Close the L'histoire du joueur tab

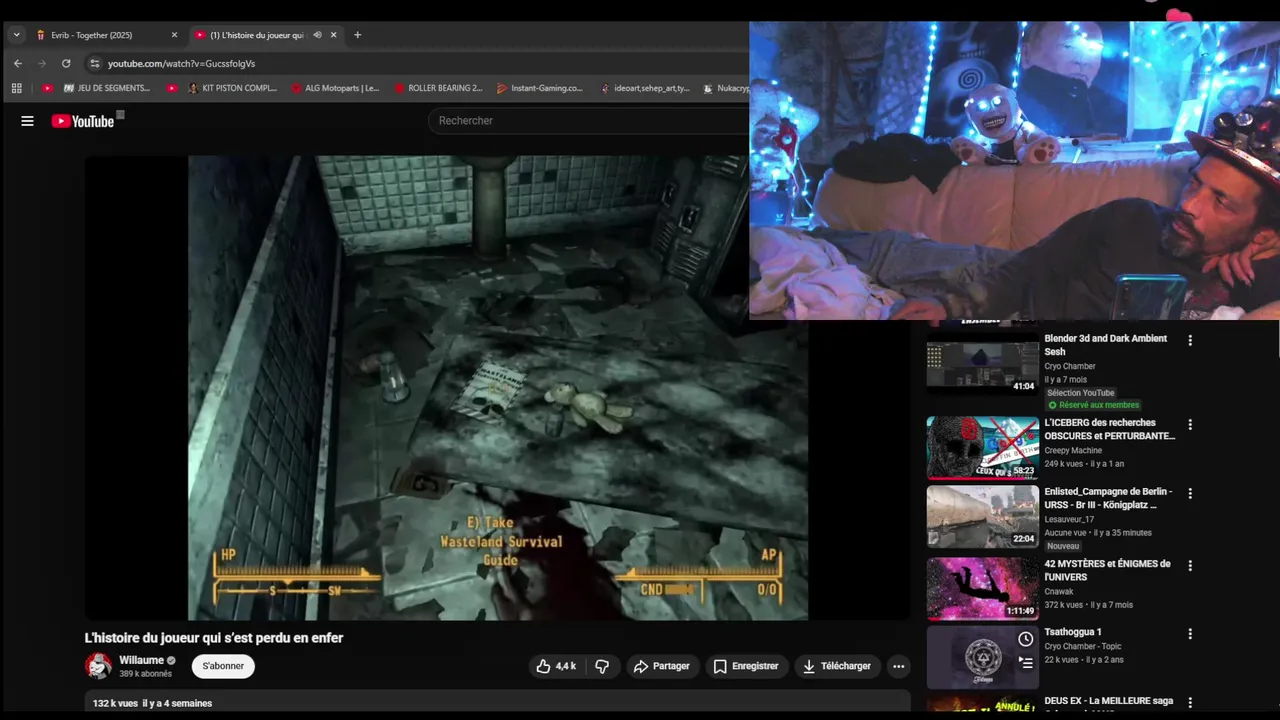pos(334,35)
